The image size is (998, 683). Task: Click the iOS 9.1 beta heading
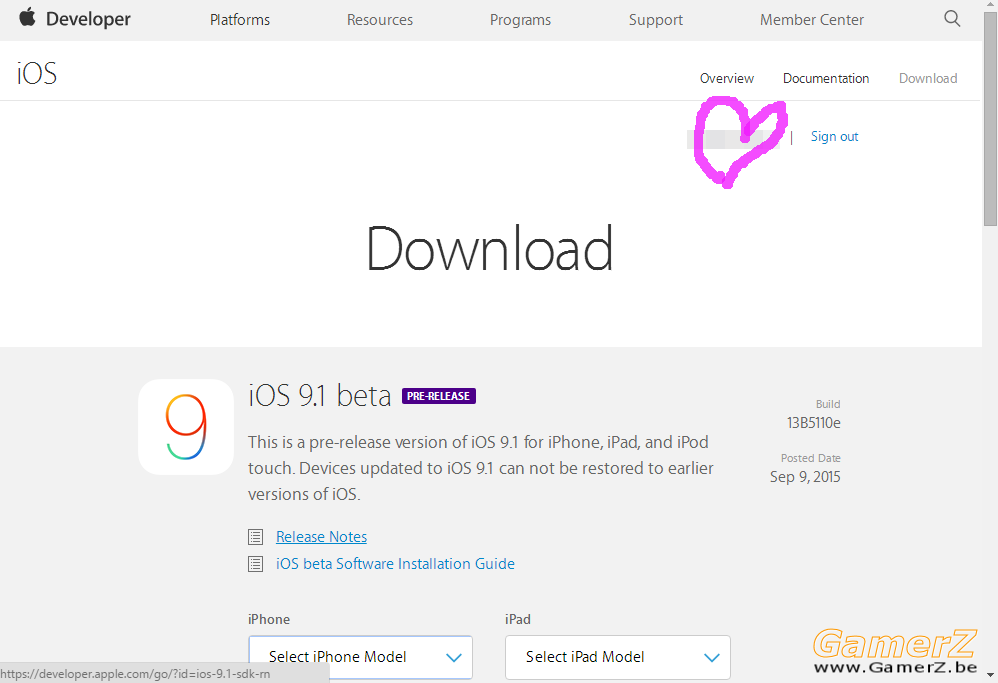[320, 395]
